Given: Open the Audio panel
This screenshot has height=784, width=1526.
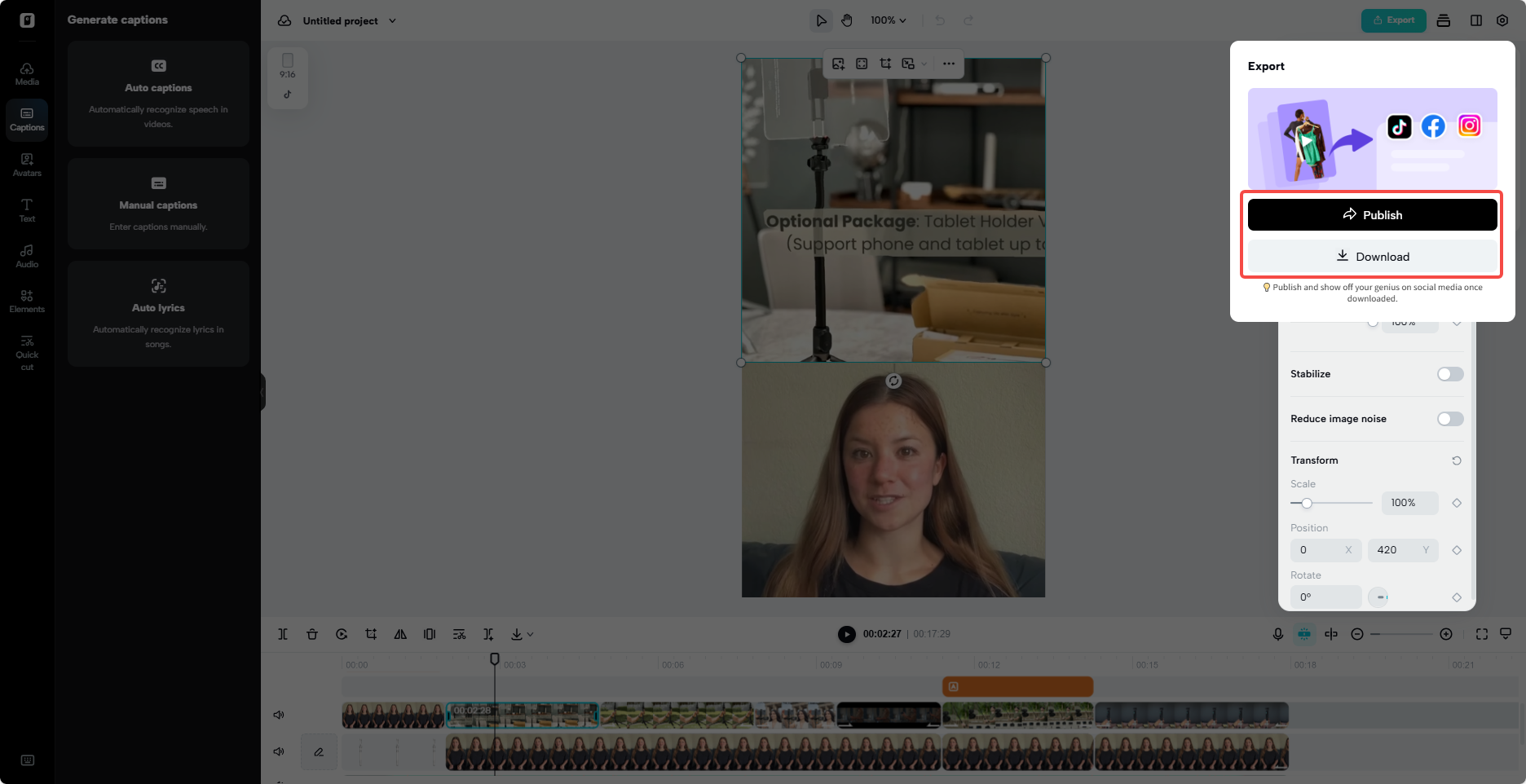Looking at the screenshot, I should 27,257.
